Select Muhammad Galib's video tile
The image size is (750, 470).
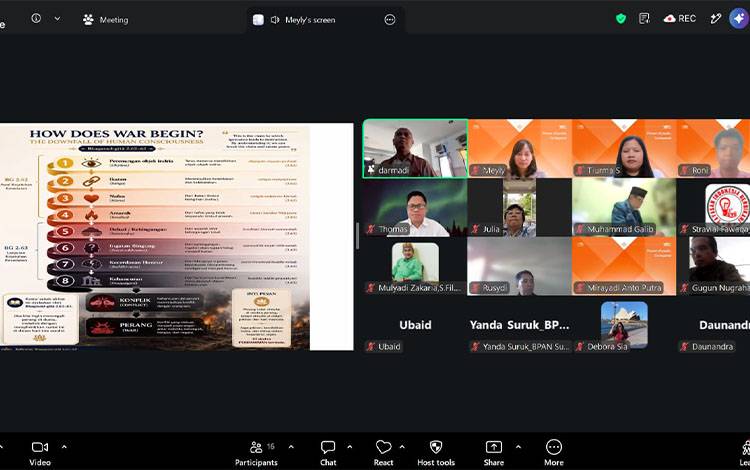click(624, 208)
